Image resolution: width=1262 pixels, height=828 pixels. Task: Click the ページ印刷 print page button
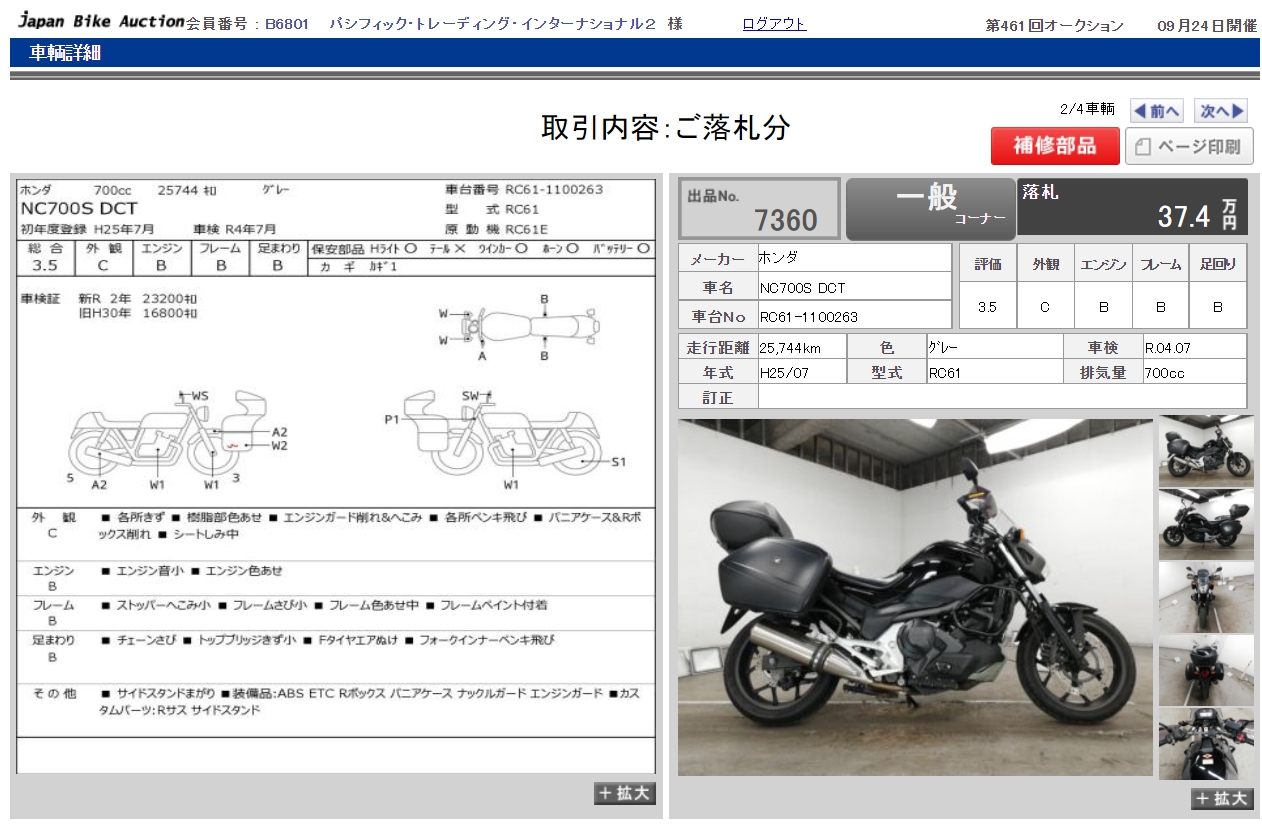(x=1189, y=146)
